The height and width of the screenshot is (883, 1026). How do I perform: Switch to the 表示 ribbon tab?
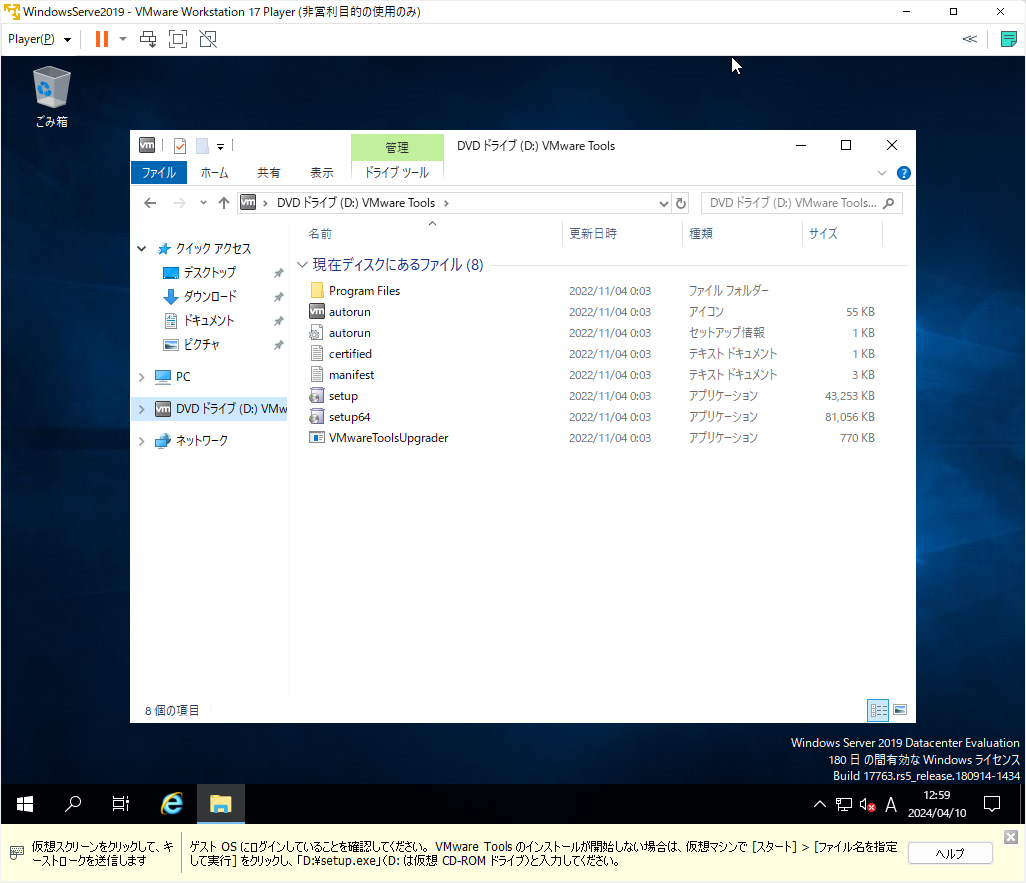321,173
